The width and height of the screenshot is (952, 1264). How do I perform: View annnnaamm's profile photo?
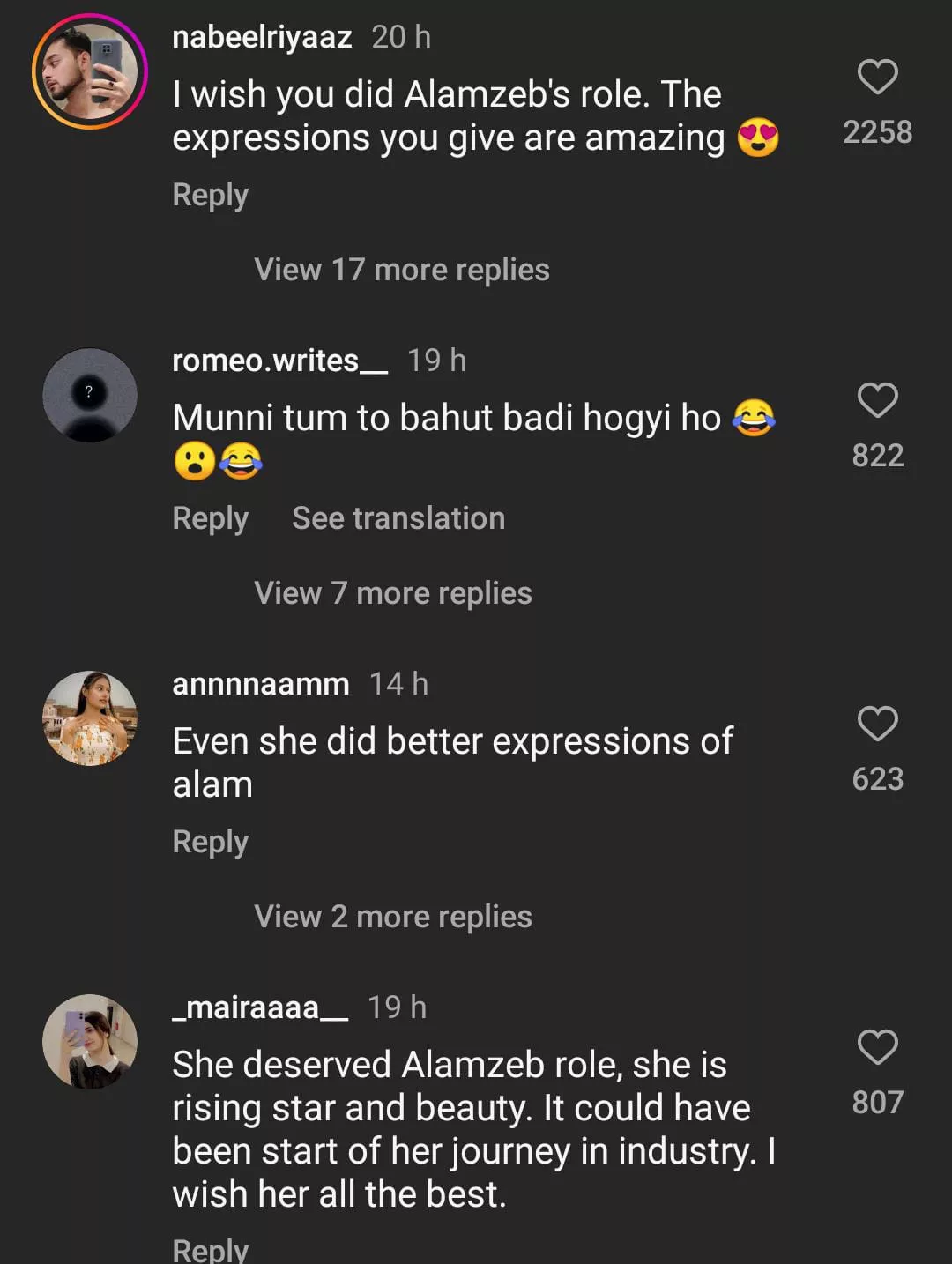tap(90, 718)
